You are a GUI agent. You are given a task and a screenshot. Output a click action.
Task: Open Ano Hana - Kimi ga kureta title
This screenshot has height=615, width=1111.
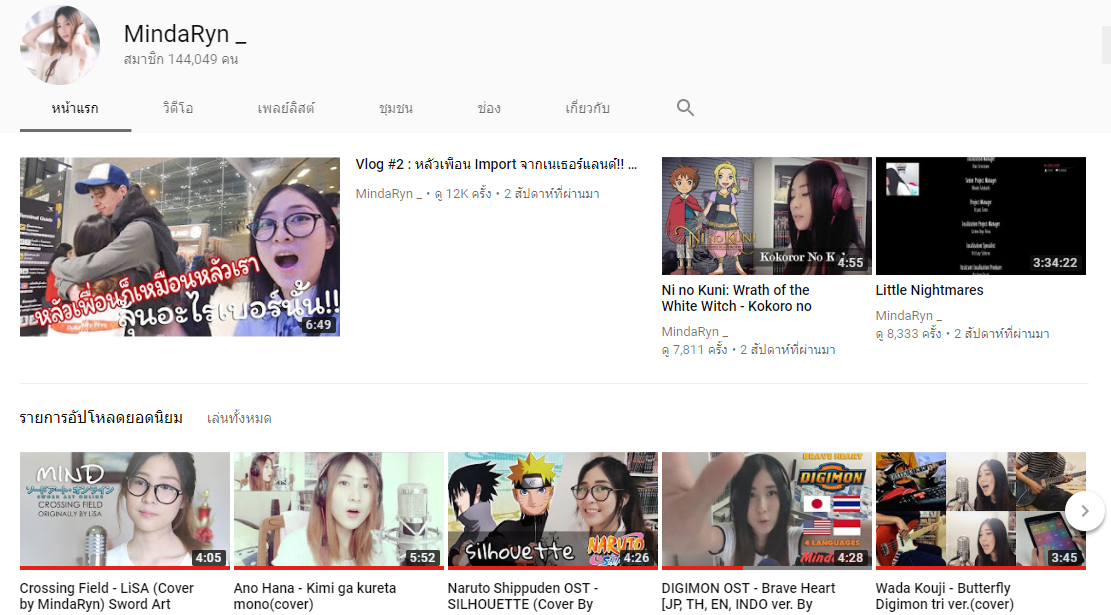coord(315,596)
